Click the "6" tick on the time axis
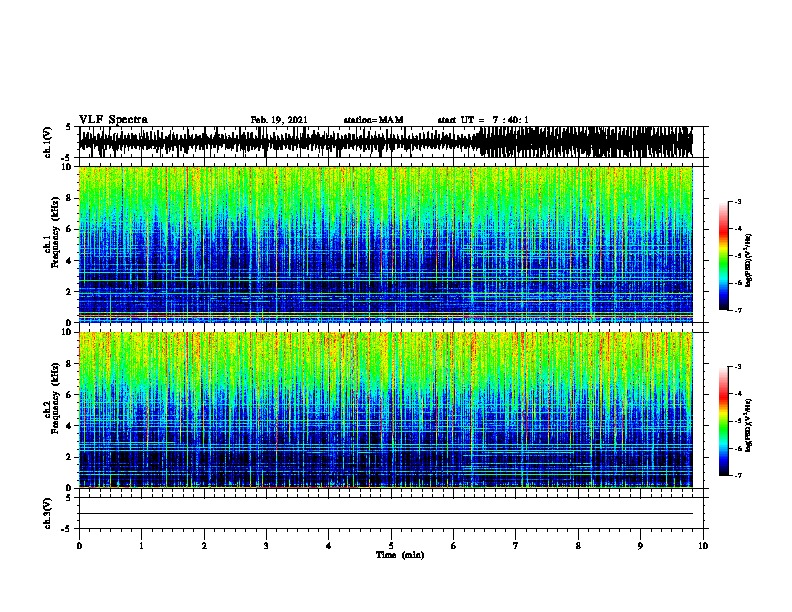The height and width of the screenshot is (612, 792). [453, 546]
